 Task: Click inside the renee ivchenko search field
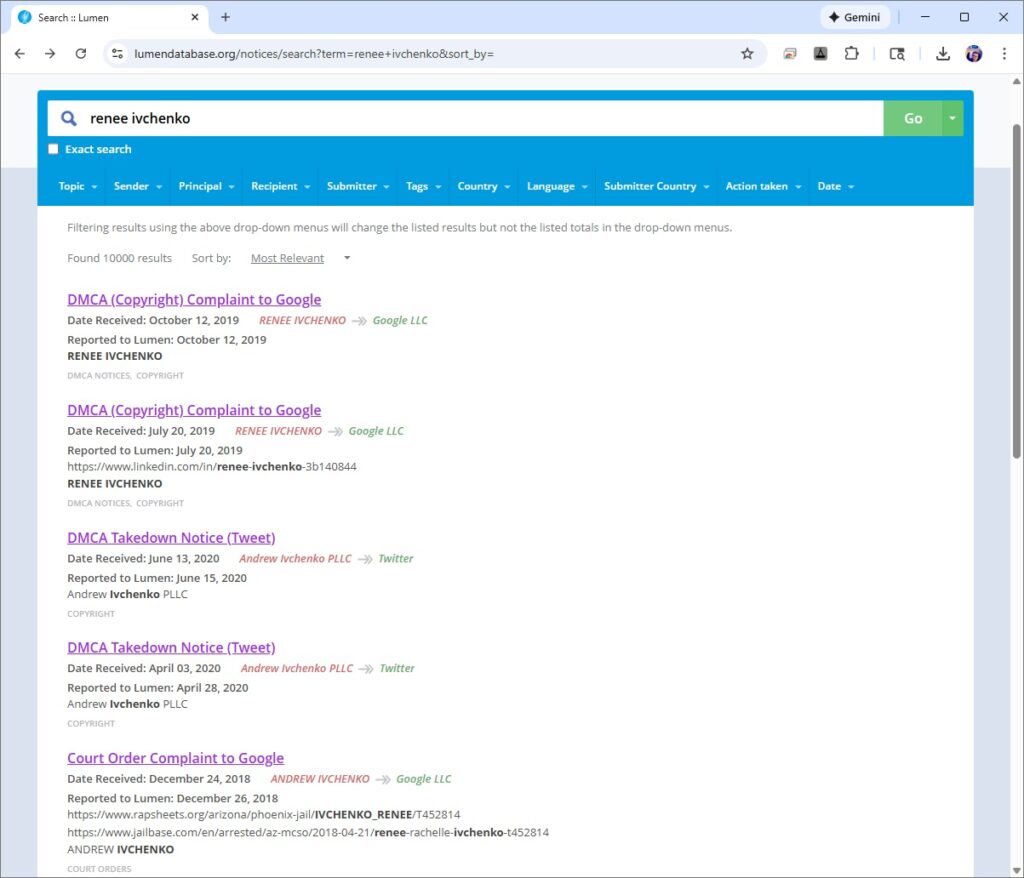480,118
